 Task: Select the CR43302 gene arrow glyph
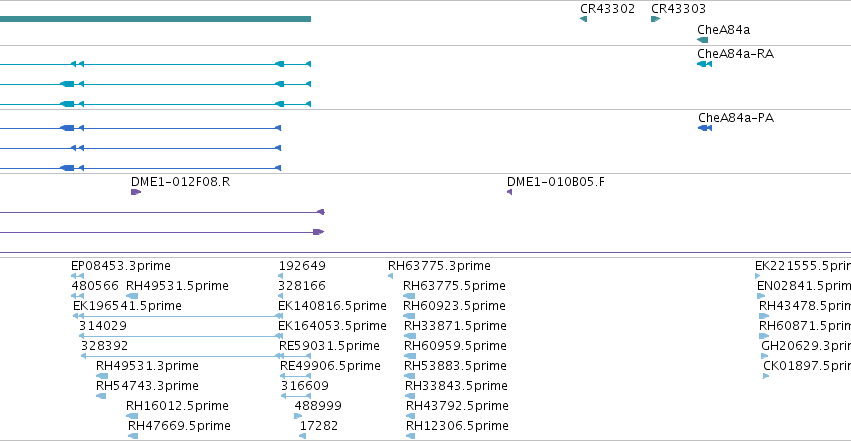[583, 19]
